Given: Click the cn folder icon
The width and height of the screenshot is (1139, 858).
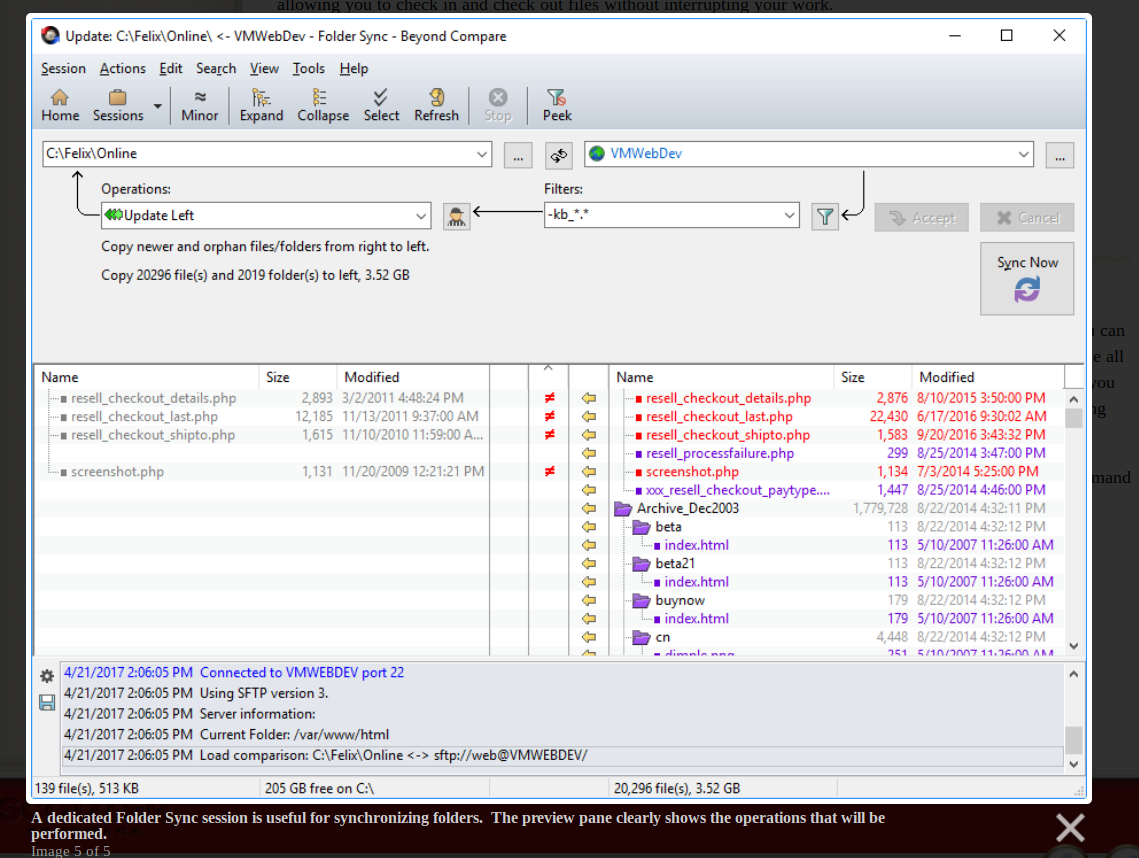Looking at the screenshot, I should click(641, 637).
